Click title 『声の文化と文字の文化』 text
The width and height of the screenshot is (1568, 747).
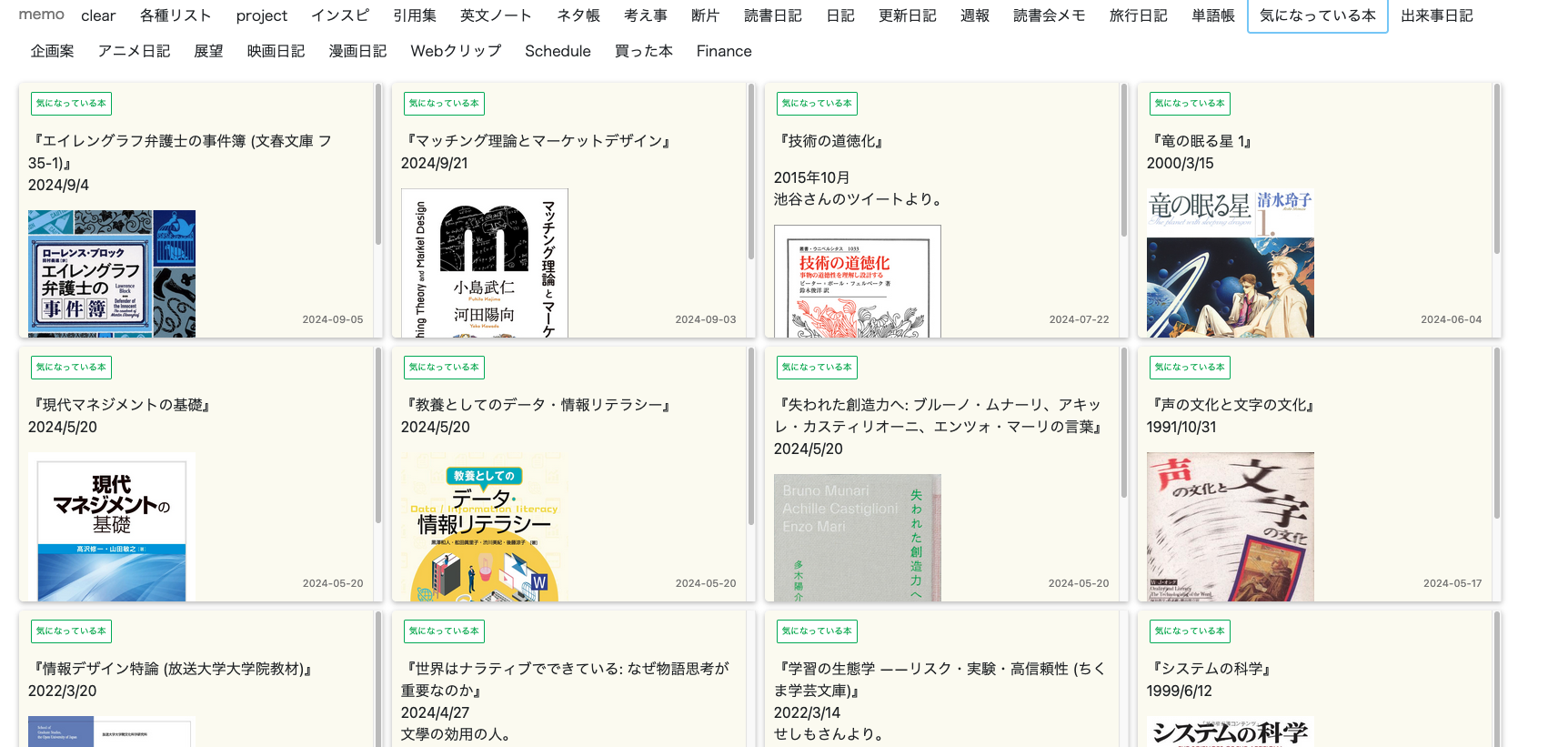click(1233, 405)
